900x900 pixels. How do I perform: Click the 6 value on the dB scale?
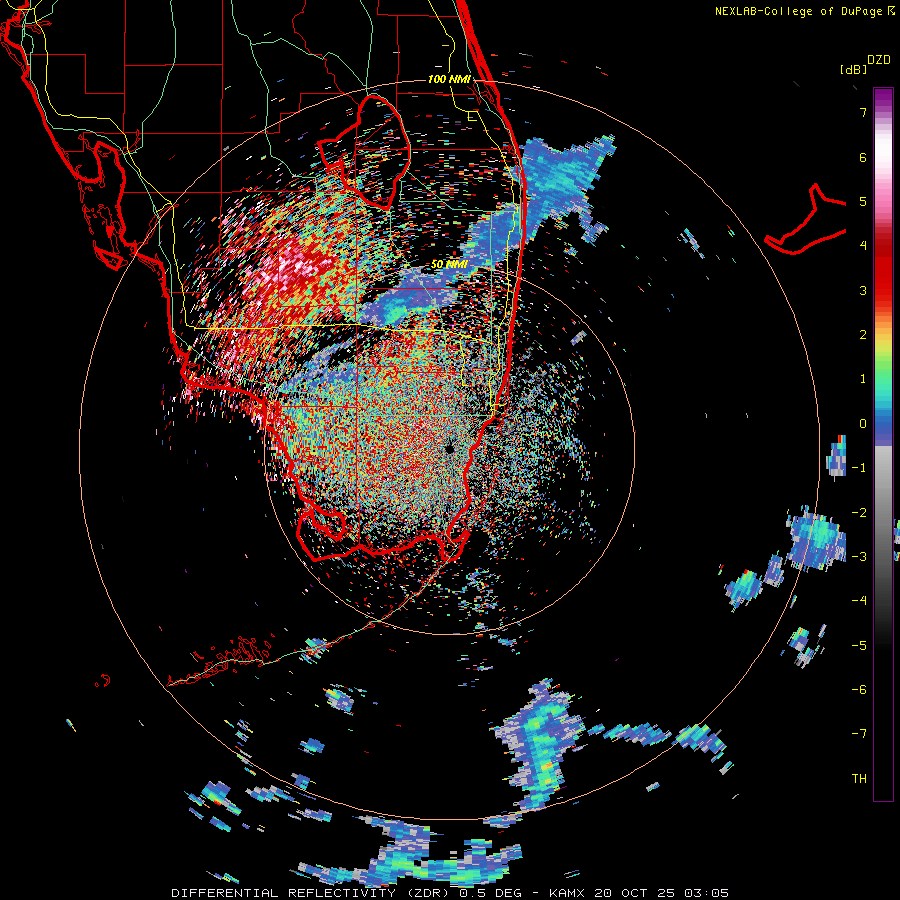pos(863,157)
